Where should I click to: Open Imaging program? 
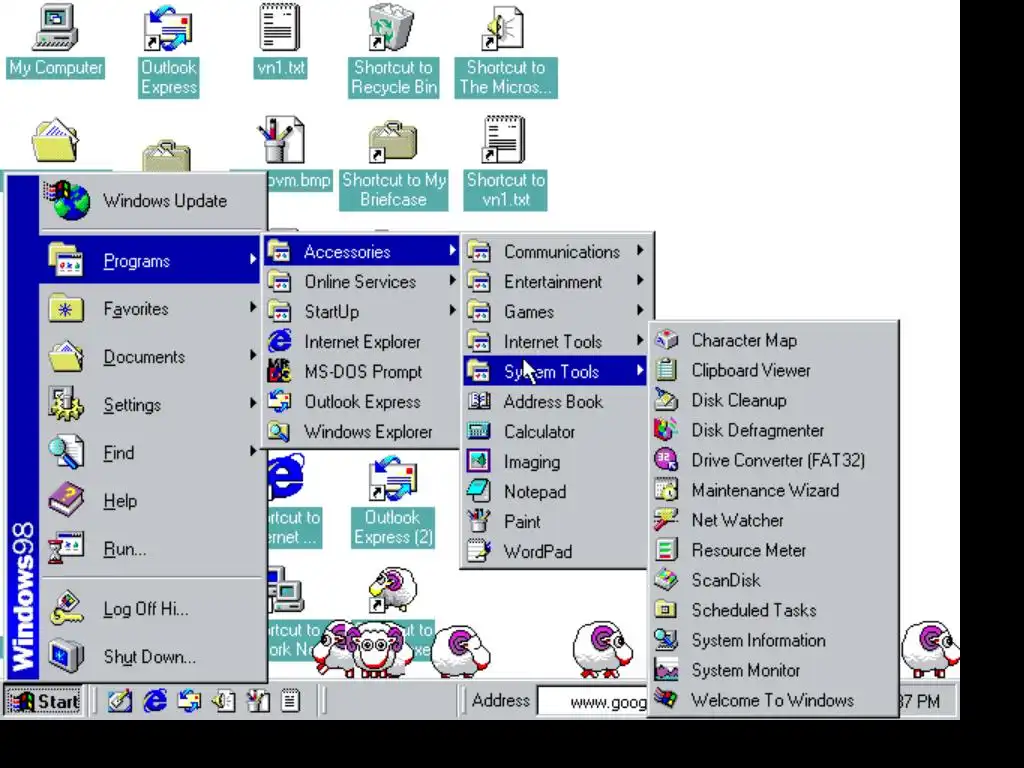(x=555, y=462)
